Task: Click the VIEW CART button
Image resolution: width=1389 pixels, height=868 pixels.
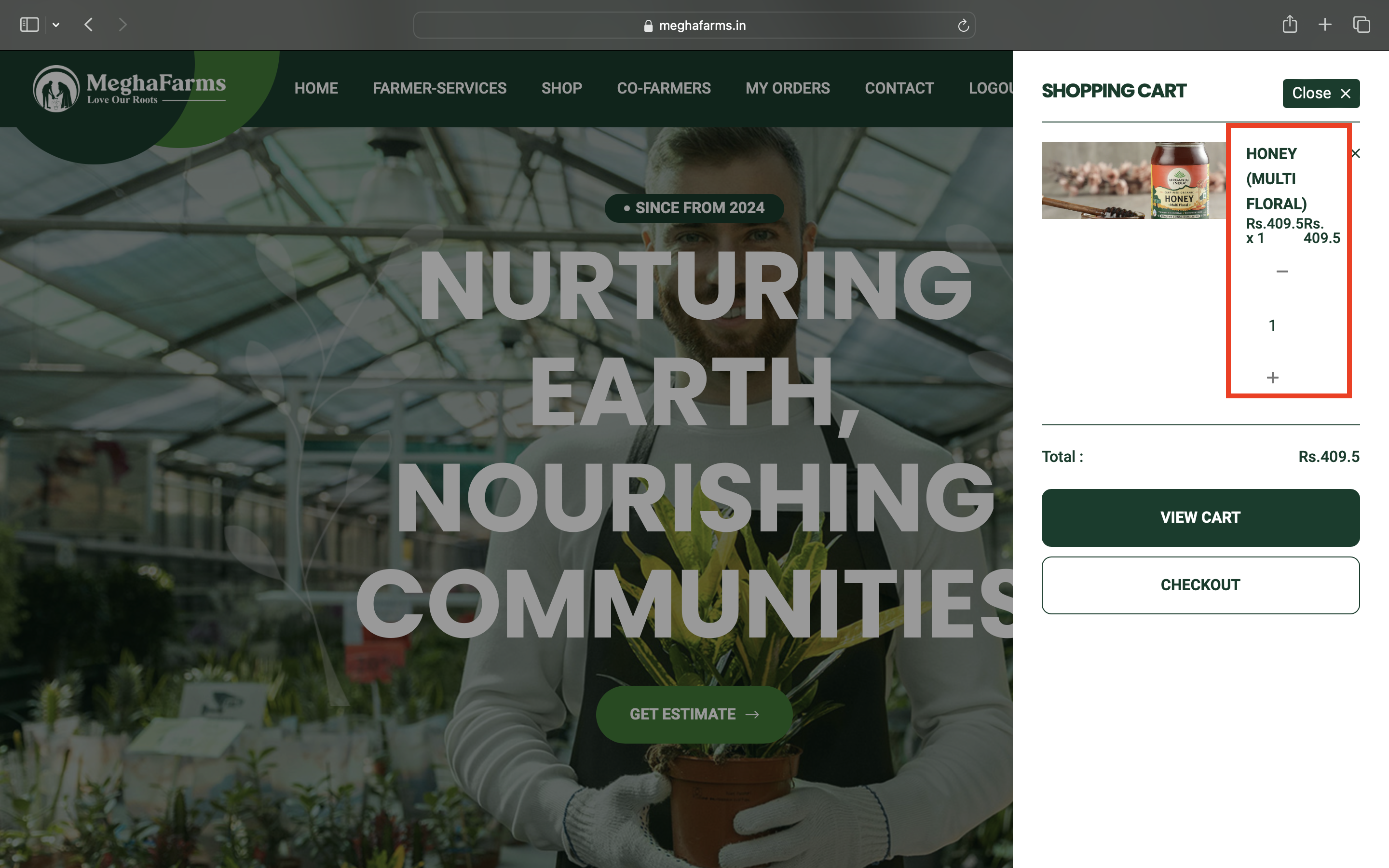Action: [x=1200, y=517]
